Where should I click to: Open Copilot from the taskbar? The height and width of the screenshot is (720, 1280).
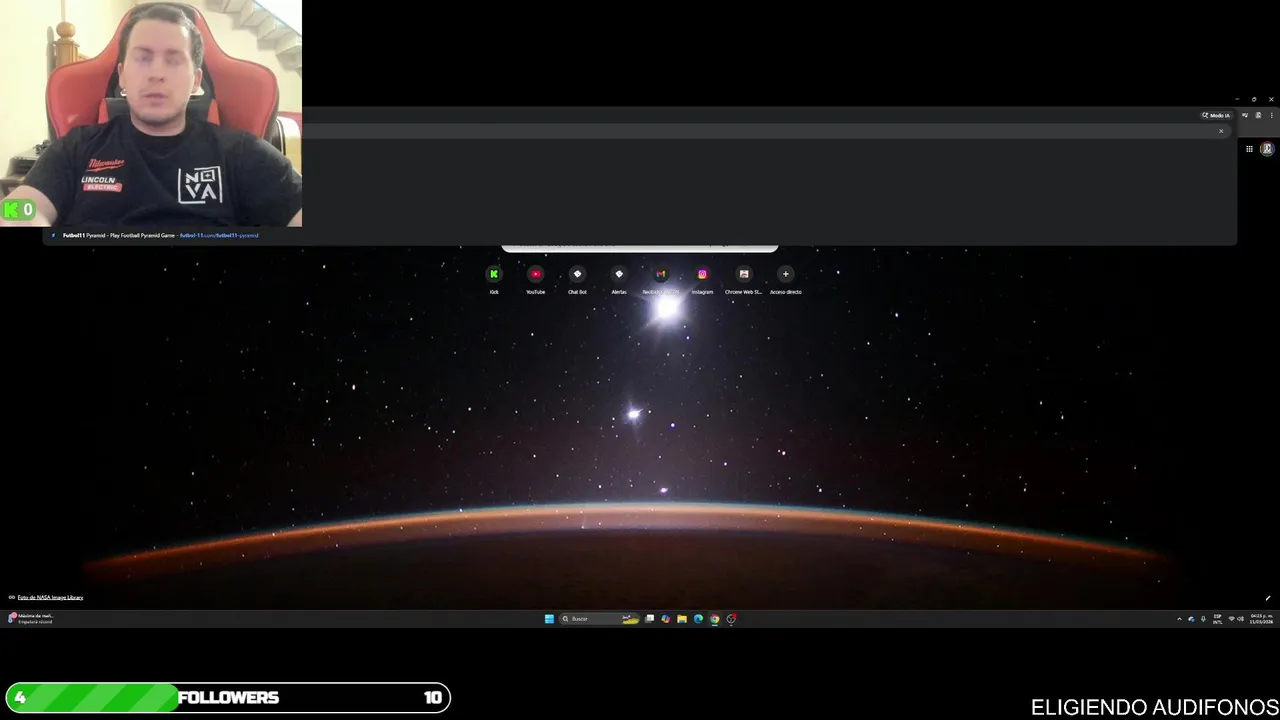pos(666,619)
